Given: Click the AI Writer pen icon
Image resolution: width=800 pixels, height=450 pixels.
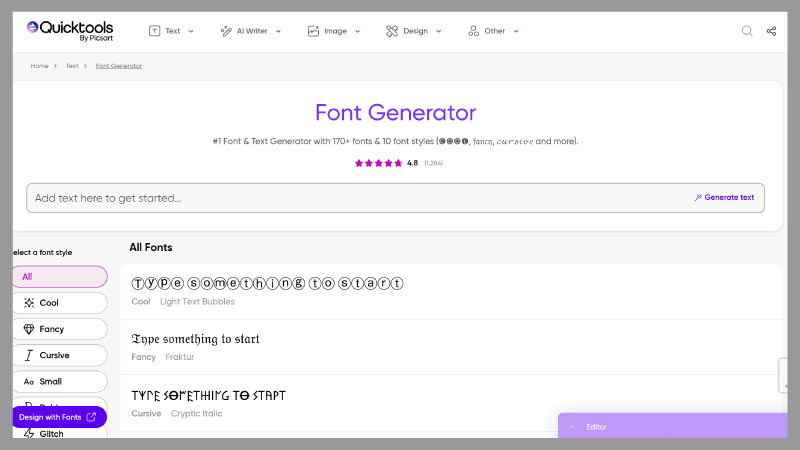Looking at the screenshot, I should 226,31.
